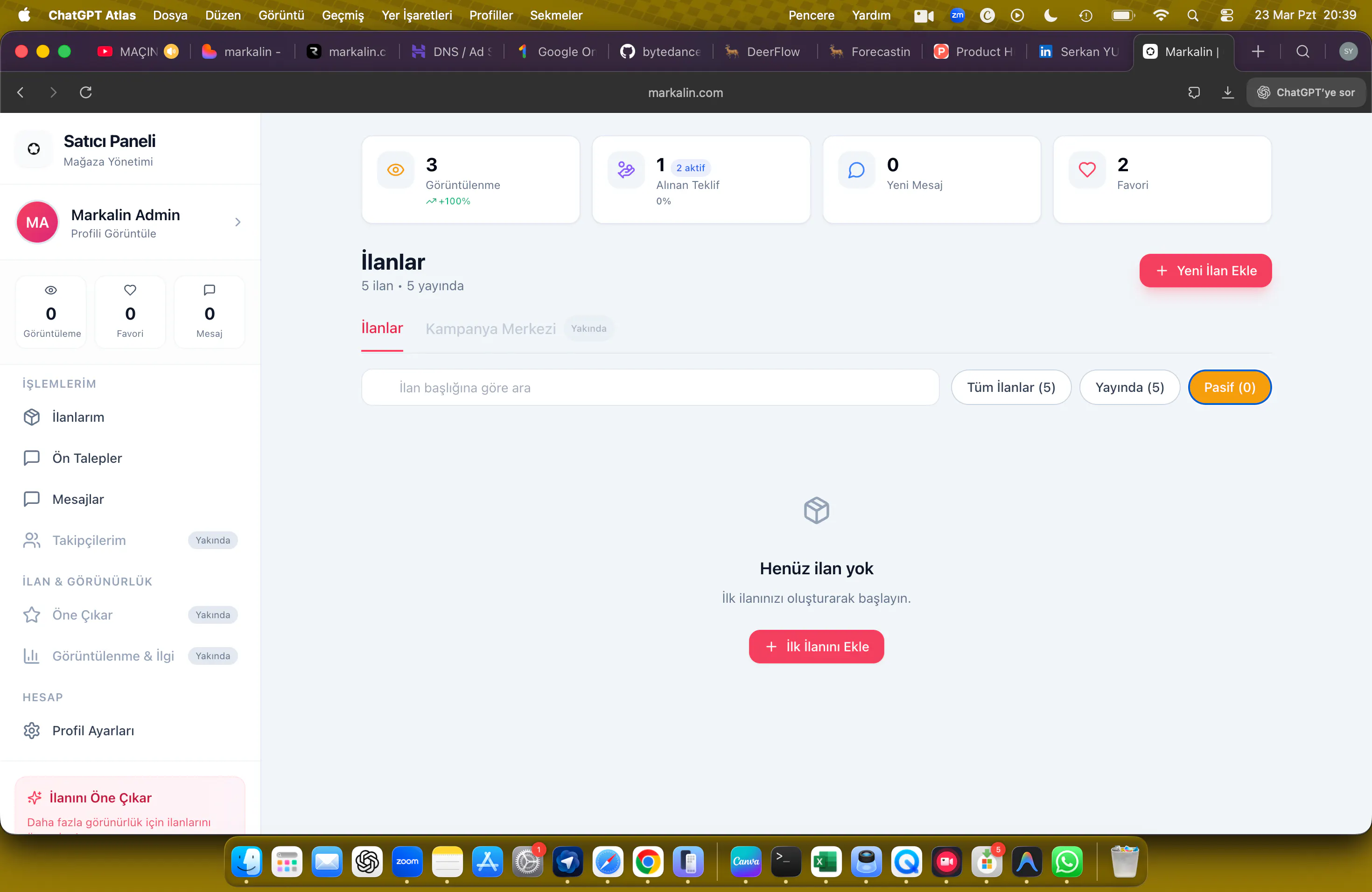Click the ChatGPT'ye sor button

point(1306,92)
